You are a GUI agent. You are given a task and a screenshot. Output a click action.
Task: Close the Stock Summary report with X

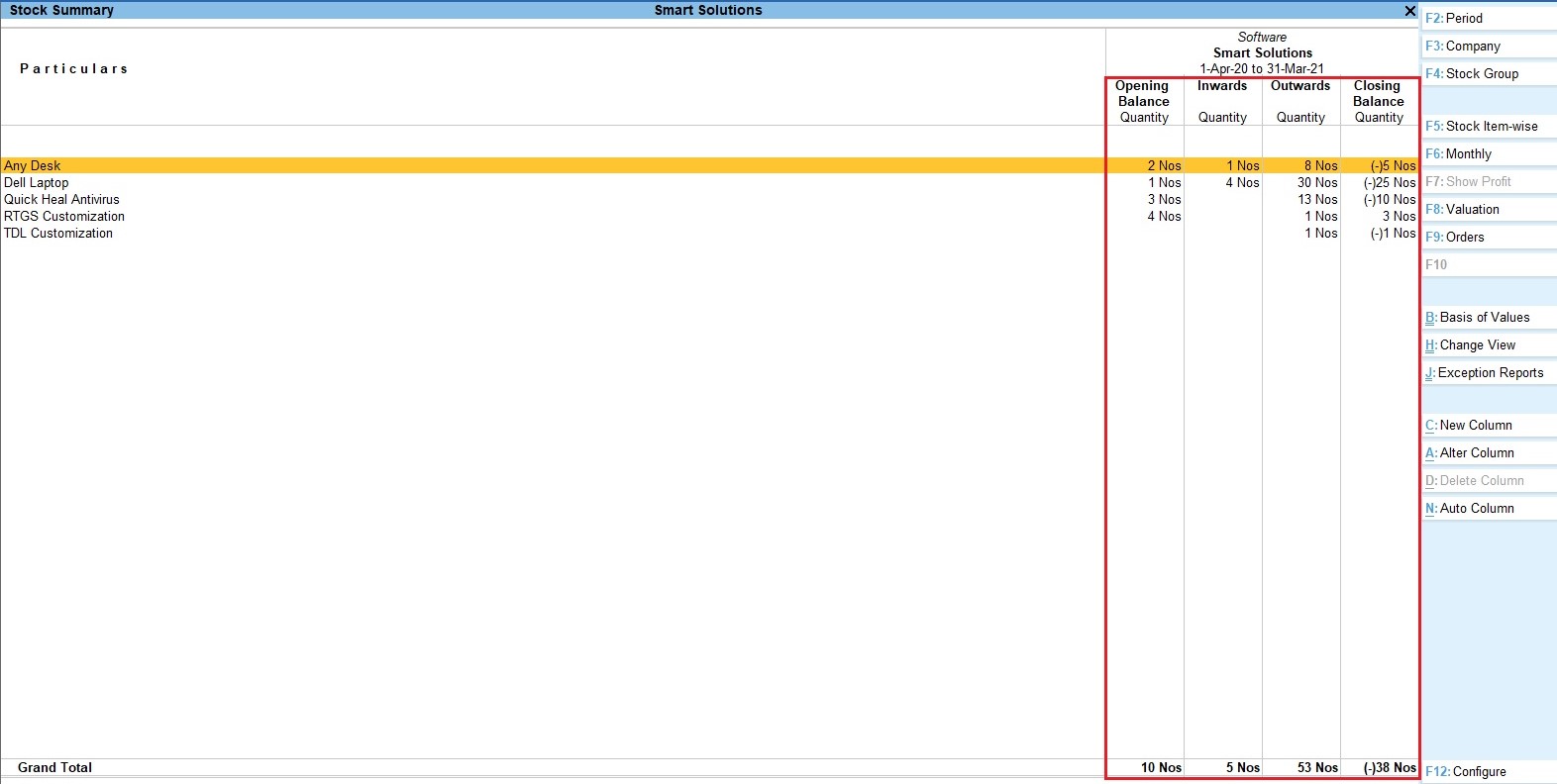[x=1409, y=11]
